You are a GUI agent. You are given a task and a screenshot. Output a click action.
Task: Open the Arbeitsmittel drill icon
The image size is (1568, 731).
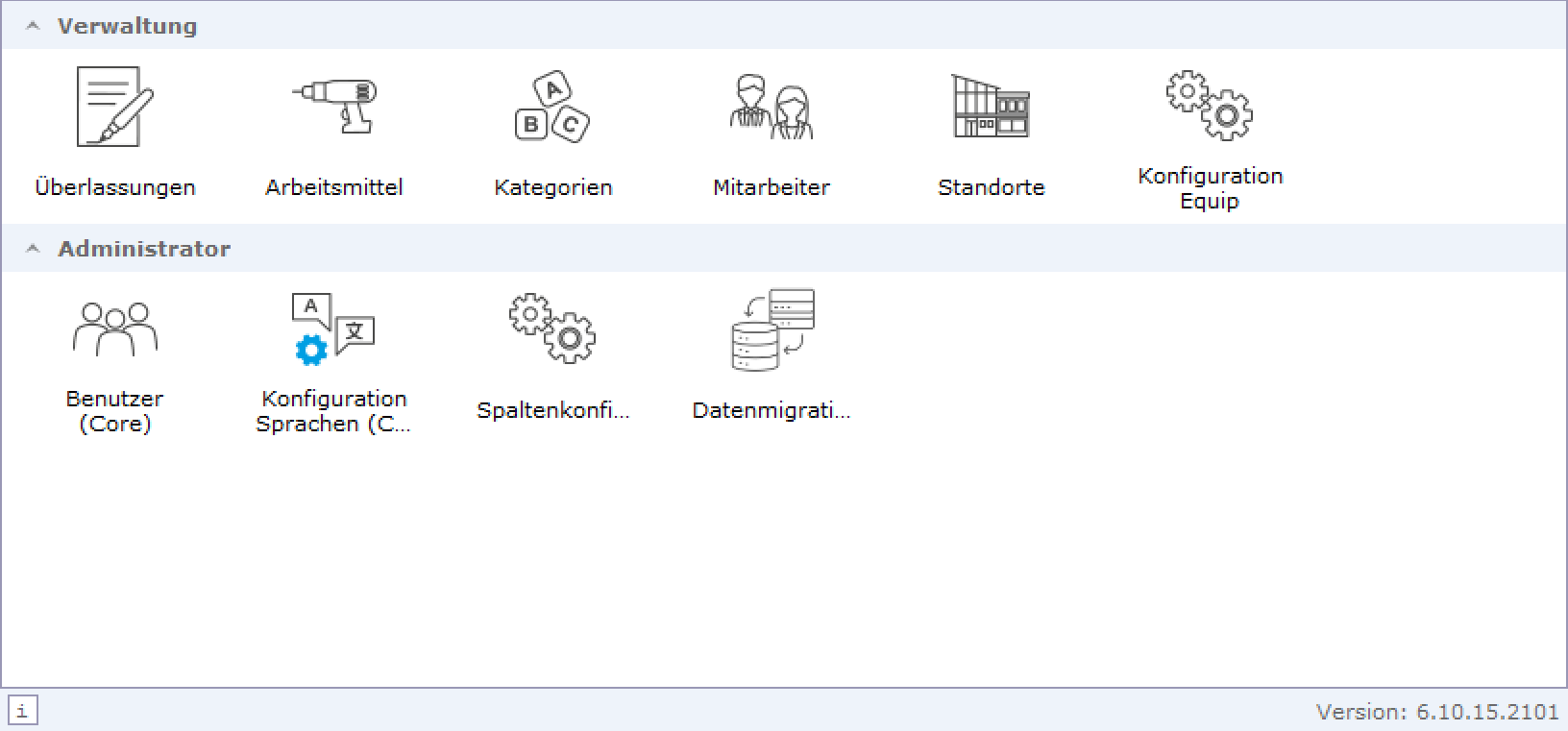pos(334,106)
